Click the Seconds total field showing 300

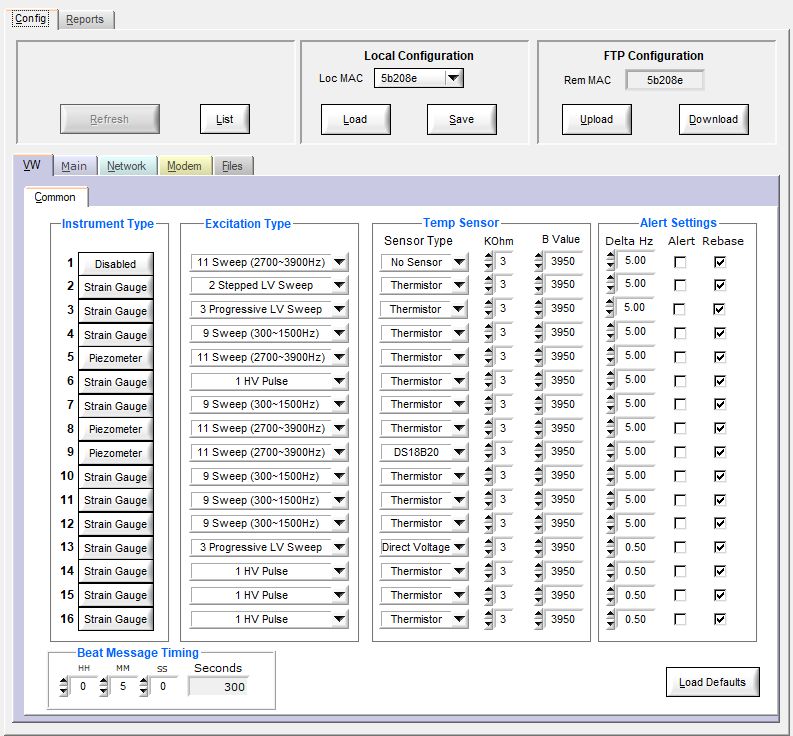[x=218, y=687]
